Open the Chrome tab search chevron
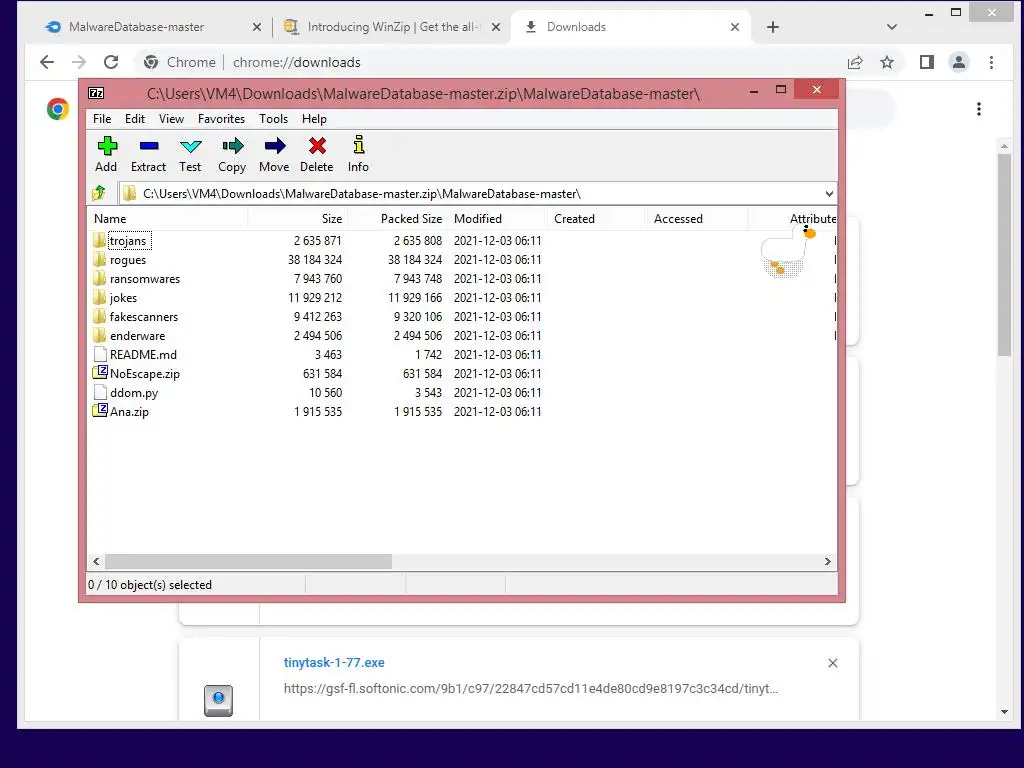Viewport: 1024px width, 768px height. pos(892,27)
